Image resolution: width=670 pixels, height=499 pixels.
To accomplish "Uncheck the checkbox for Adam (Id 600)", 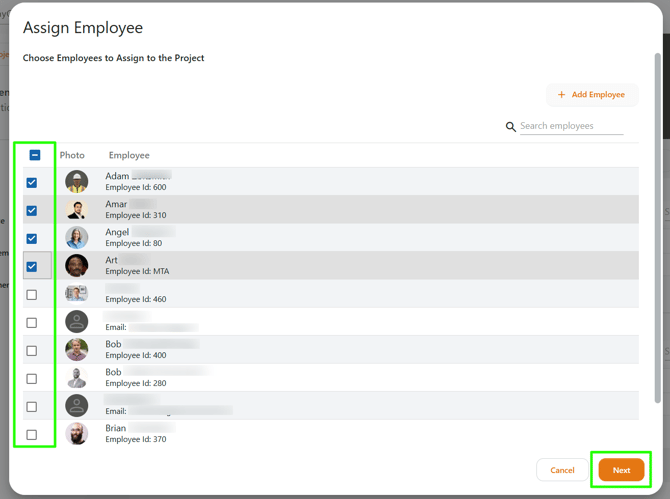I will pos(32,183).
